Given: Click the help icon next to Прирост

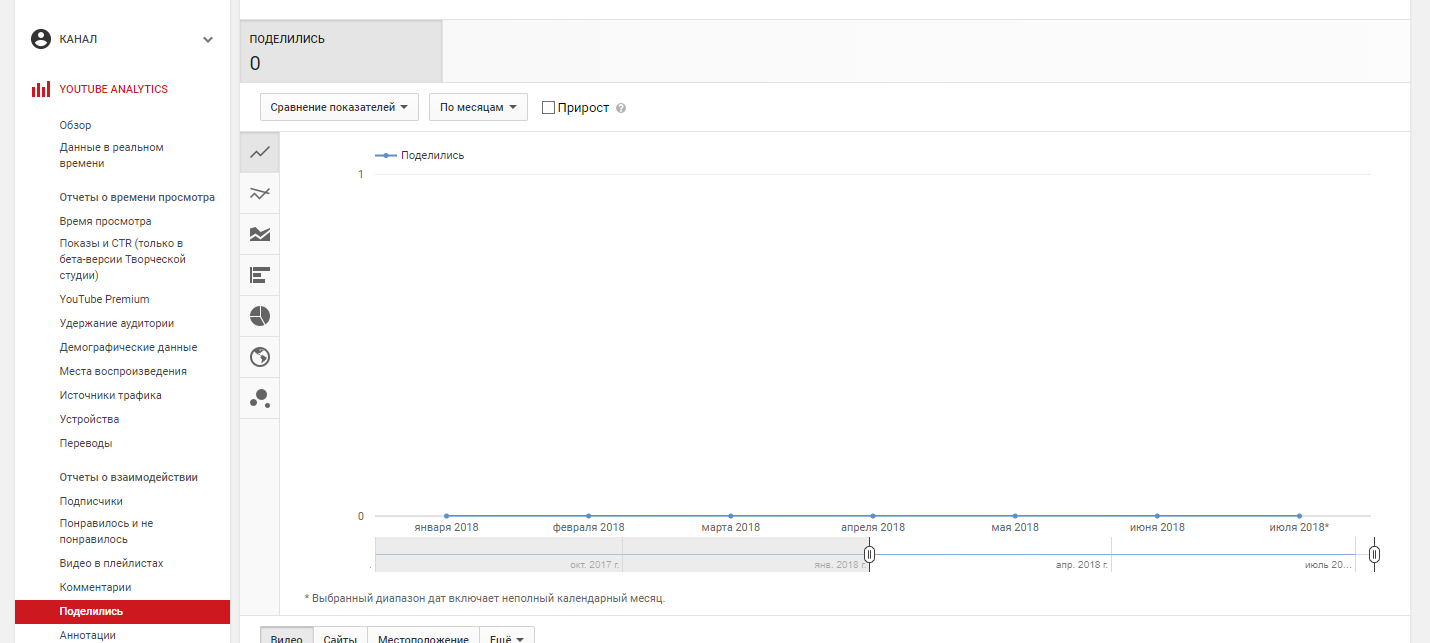Looking at the screenshot, I should (621, 108).
